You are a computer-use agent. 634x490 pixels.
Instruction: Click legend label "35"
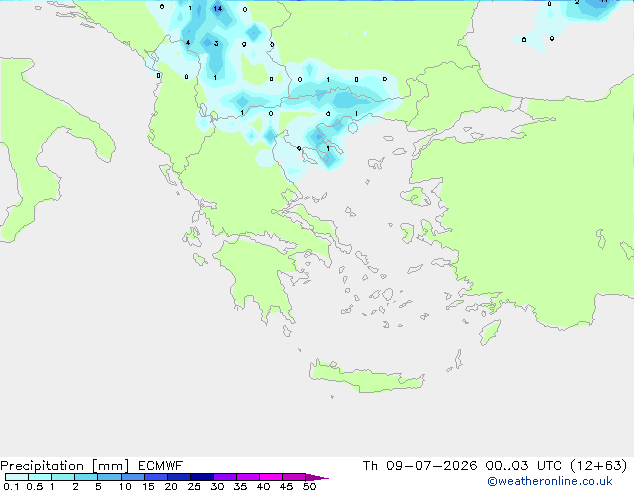[240, 486]
